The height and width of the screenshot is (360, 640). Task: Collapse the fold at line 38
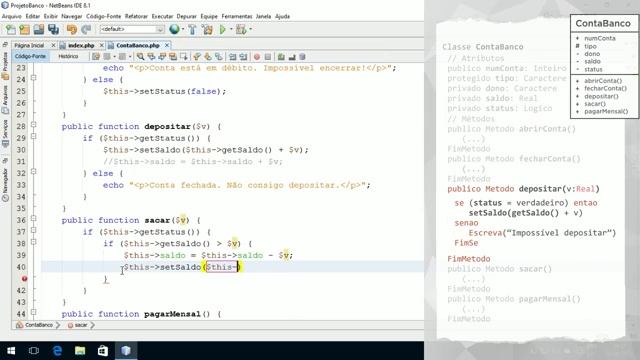point(34,242)
